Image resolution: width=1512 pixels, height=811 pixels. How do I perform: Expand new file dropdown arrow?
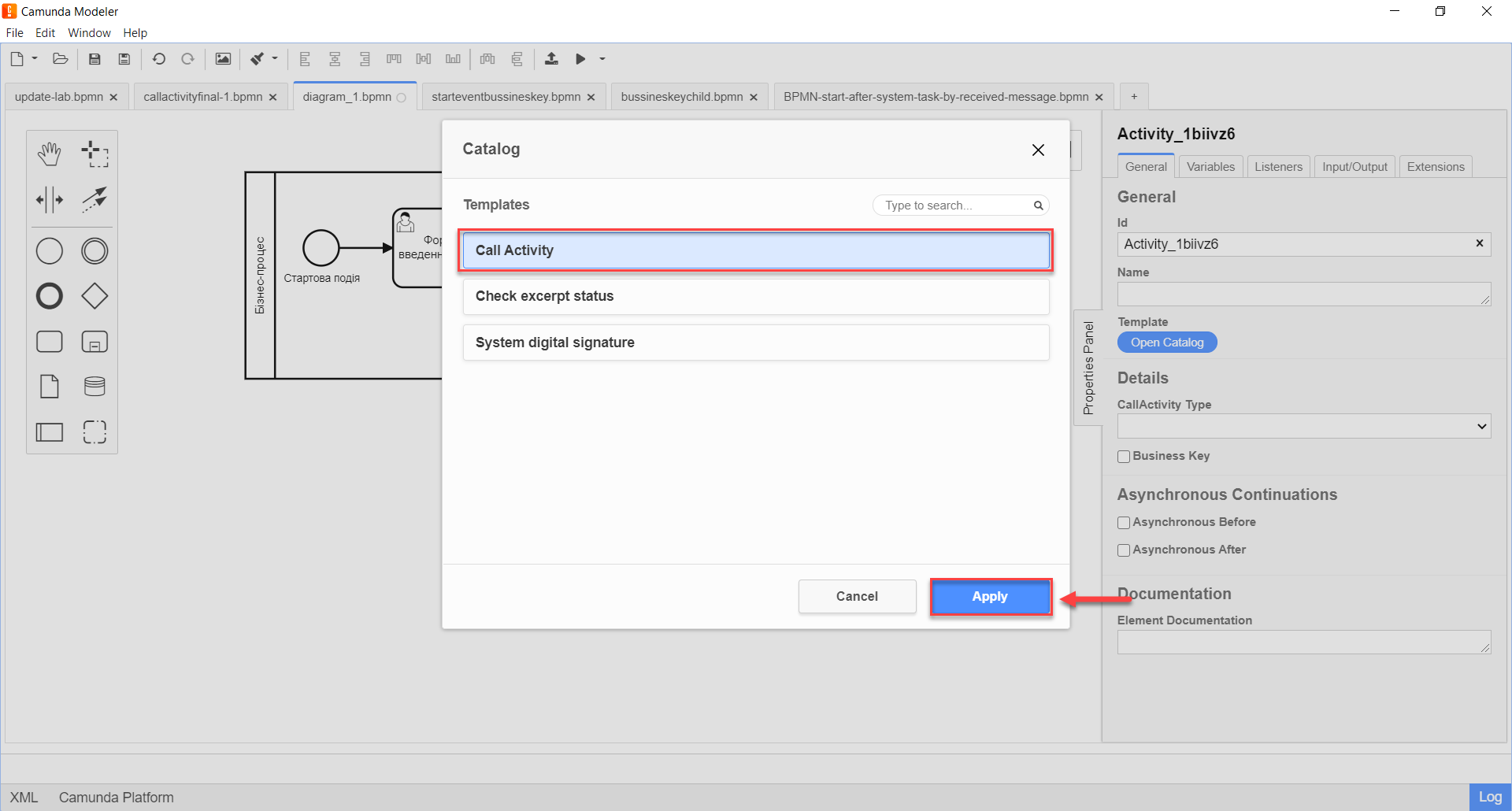point(35,59)
